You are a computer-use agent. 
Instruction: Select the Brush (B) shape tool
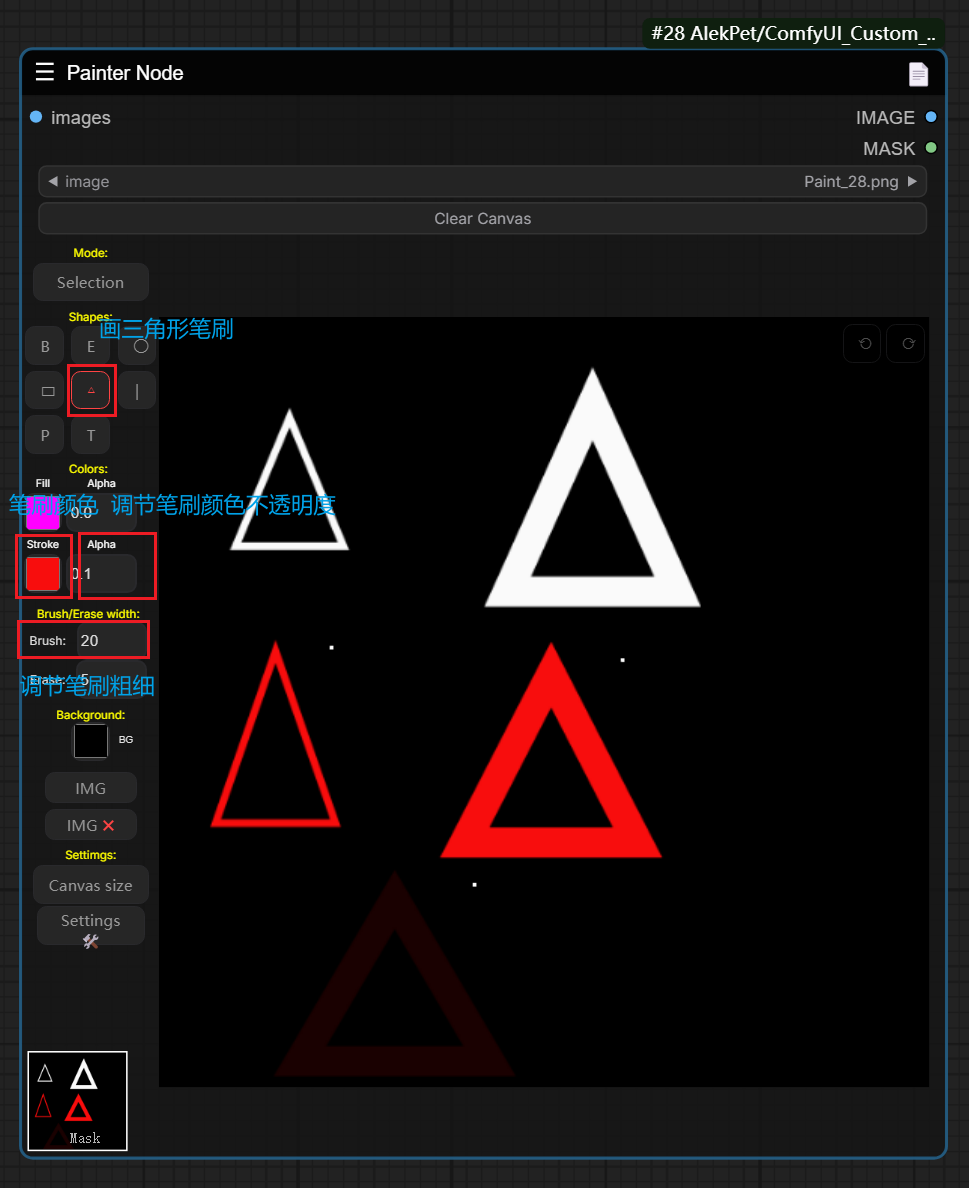45,347
